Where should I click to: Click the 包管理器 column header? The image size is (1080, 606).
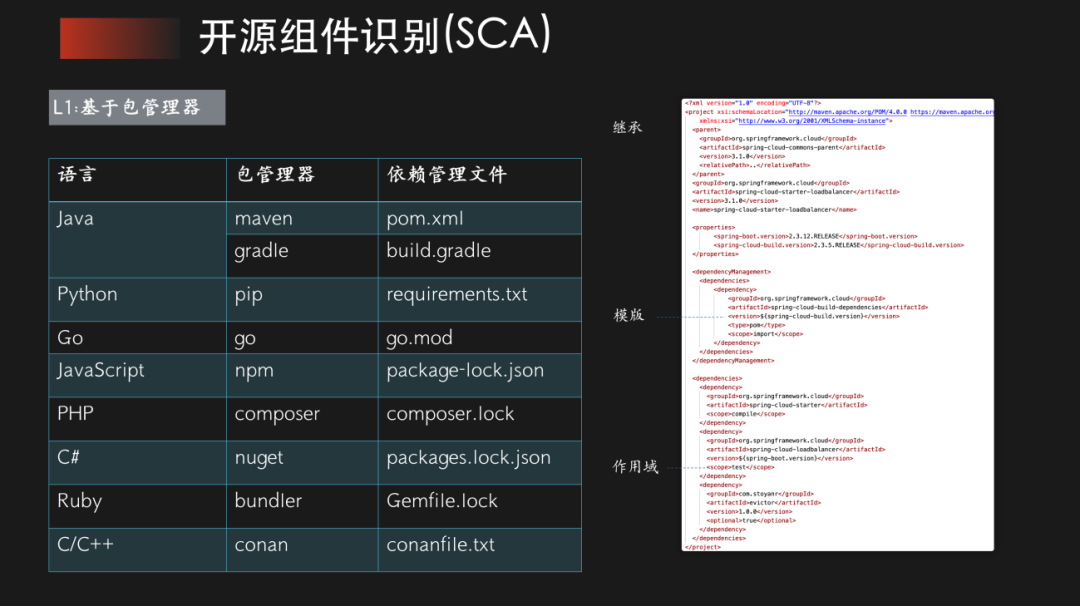(x=302, y=180)
